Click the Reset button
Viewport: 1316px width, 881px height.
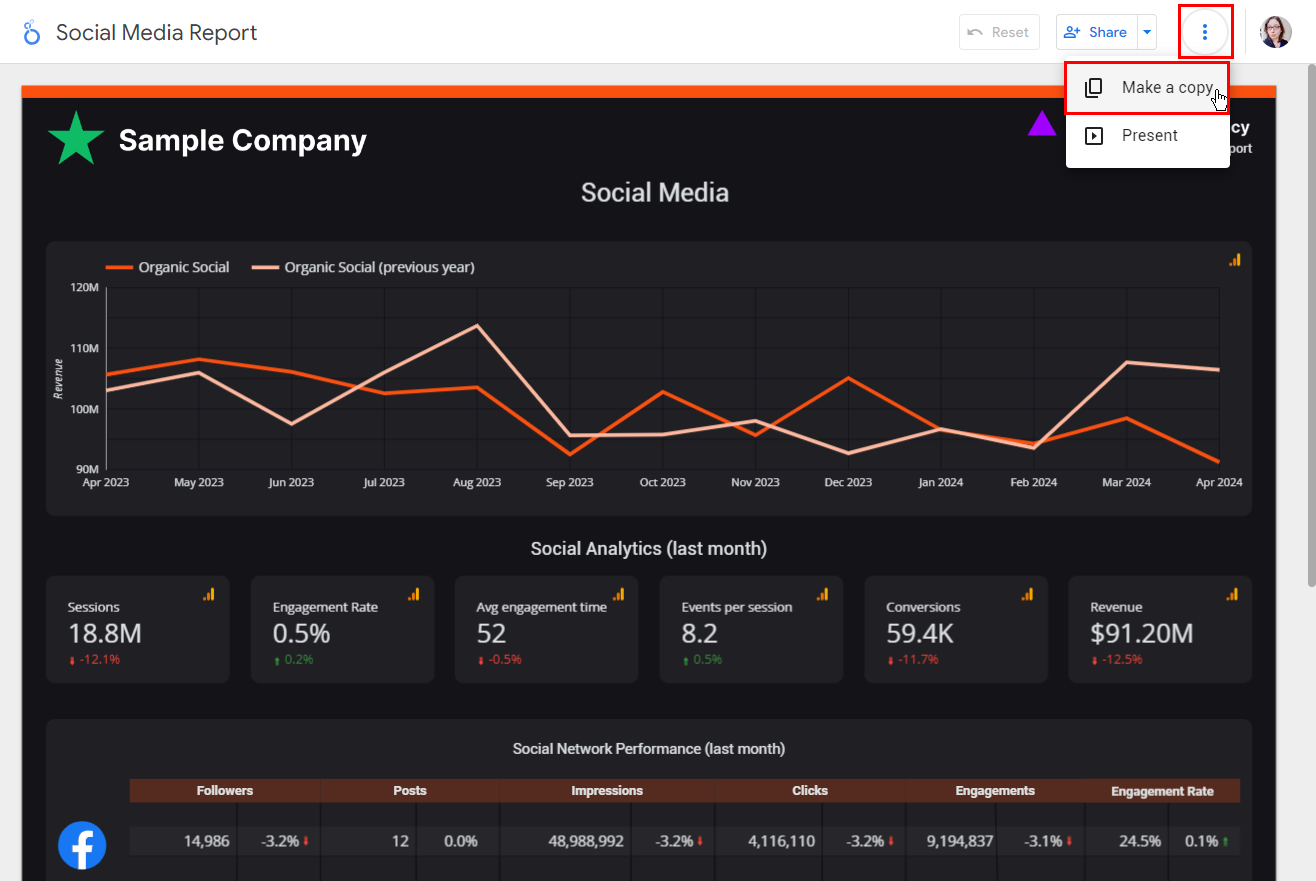coord(999,32)
